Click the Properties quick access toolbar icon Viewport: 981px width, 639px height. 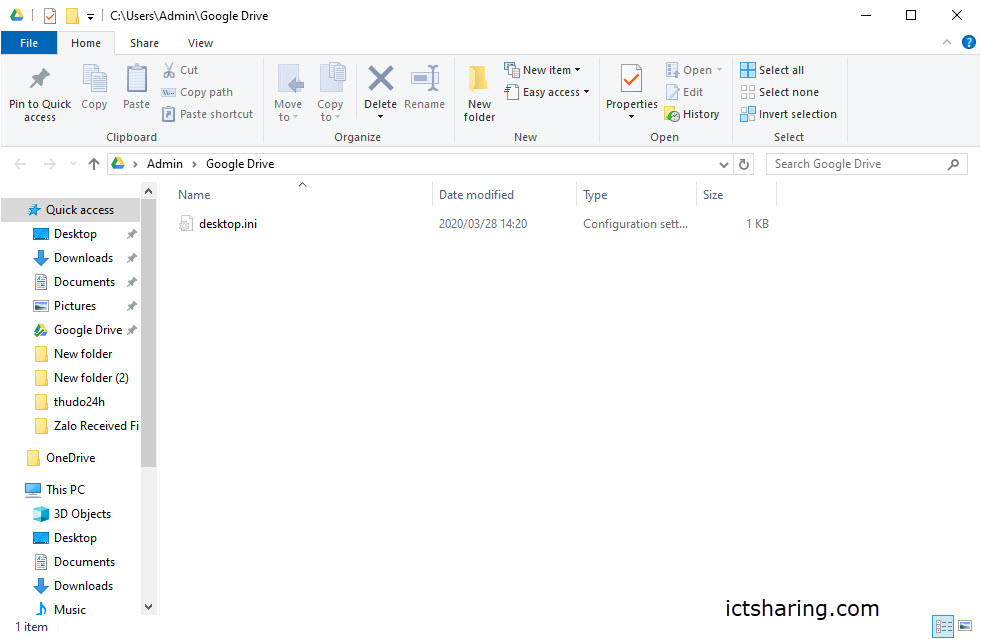(x=50, y=16)
